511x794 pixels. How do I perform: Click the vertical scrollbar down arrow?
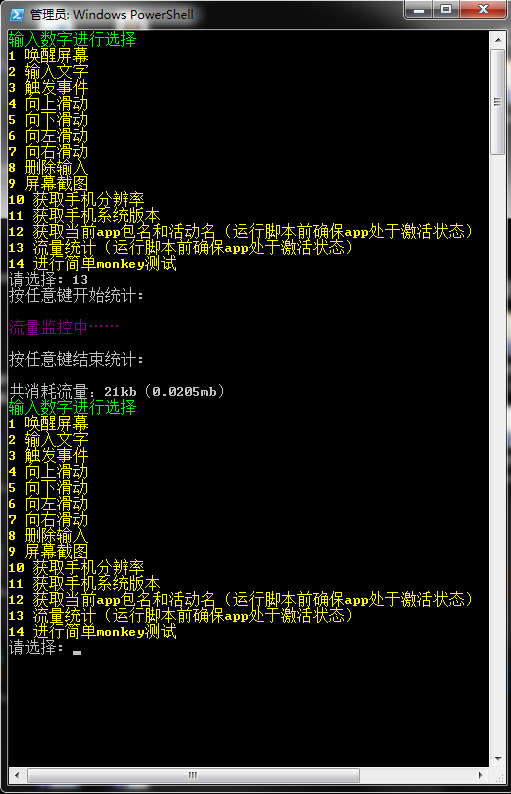(x=498, y=758)
